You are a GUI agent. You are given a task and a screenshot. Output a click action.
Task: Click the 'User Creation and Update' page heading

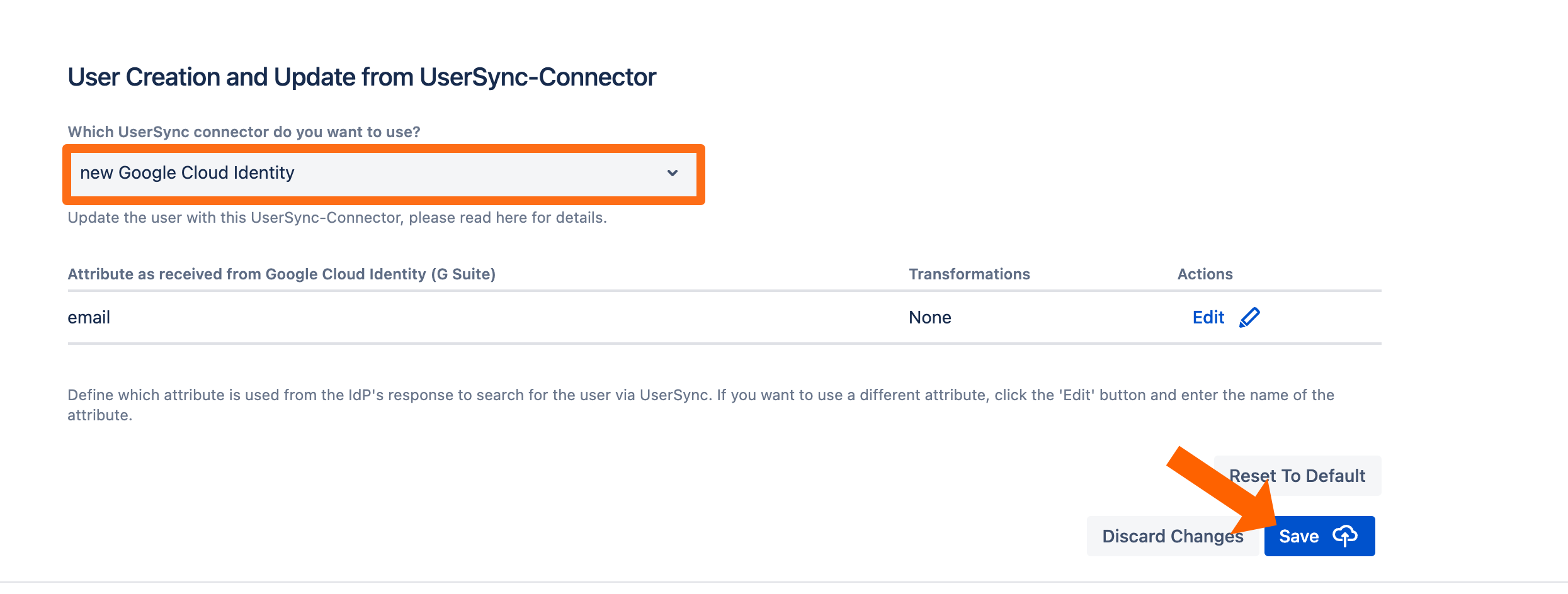pyautogui.click(x=361, y=77)
